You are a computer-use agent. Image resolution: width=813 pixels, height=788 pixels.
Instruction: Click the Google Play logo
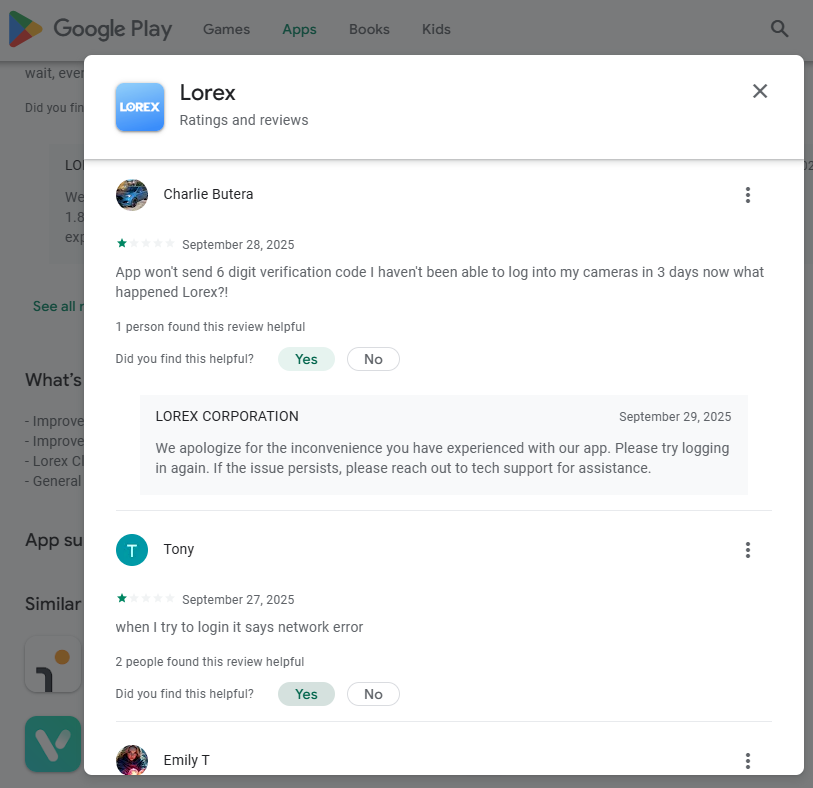pos(90,29)
